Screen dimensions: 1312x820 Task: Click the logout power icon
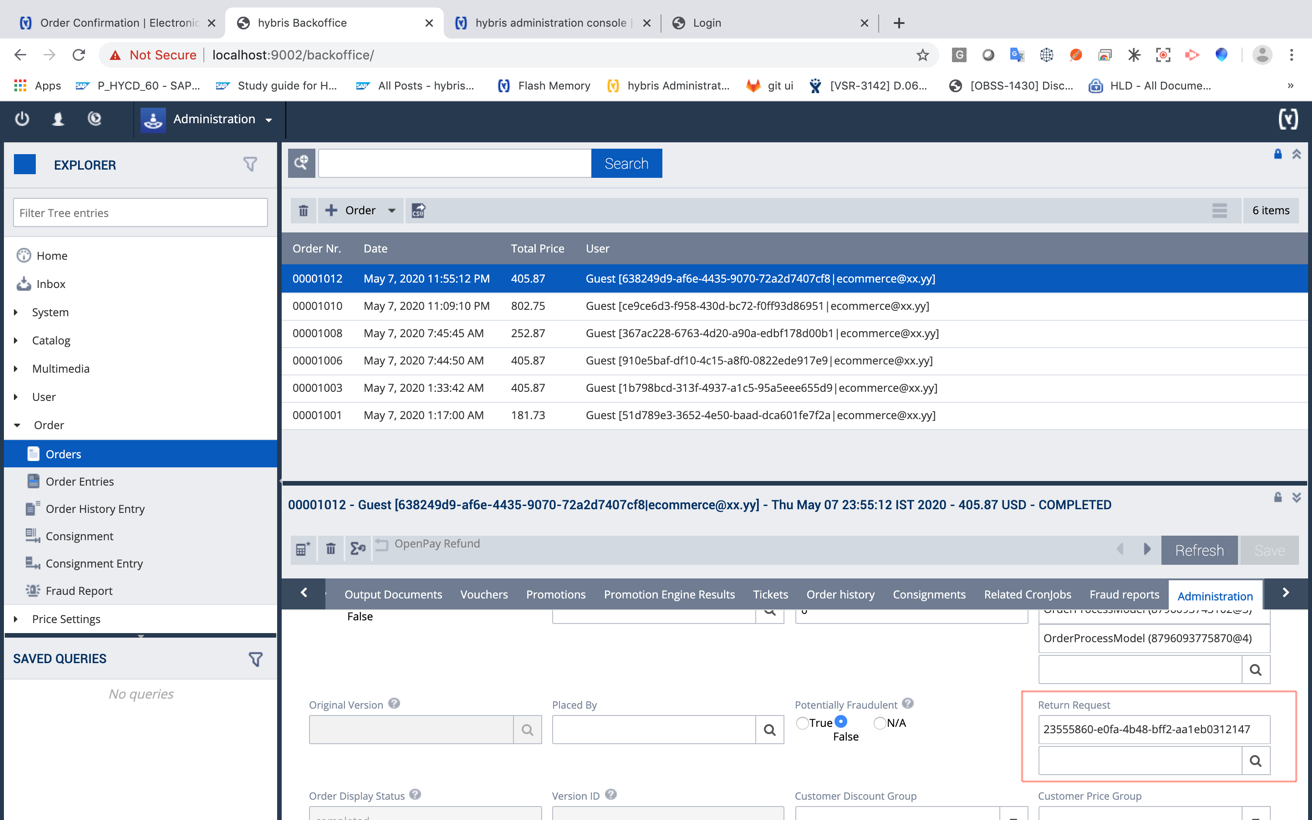click(22, 119)
